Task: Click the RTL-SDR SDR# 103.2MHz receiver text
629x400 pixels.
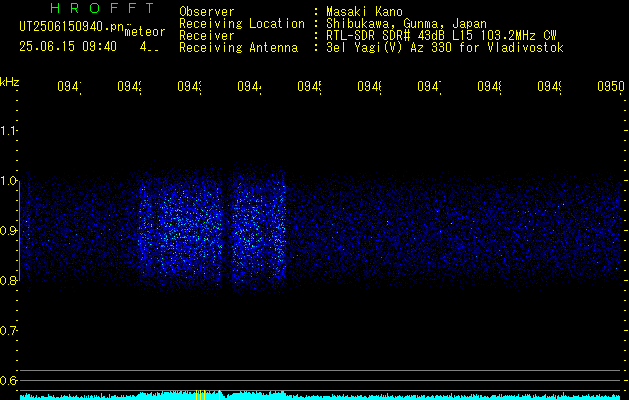Action: 441,36
